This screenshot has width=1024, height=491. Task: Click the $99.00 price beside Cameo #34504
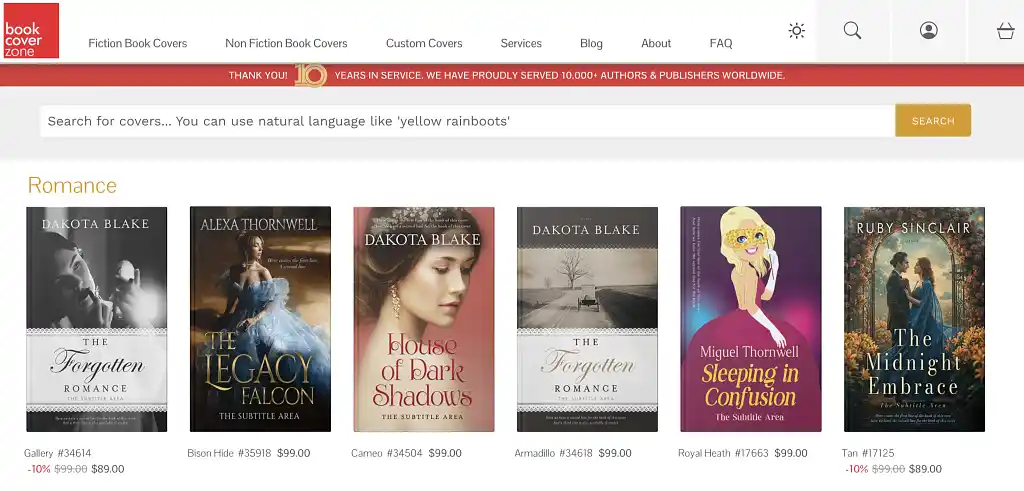click(x=445, y=453)
